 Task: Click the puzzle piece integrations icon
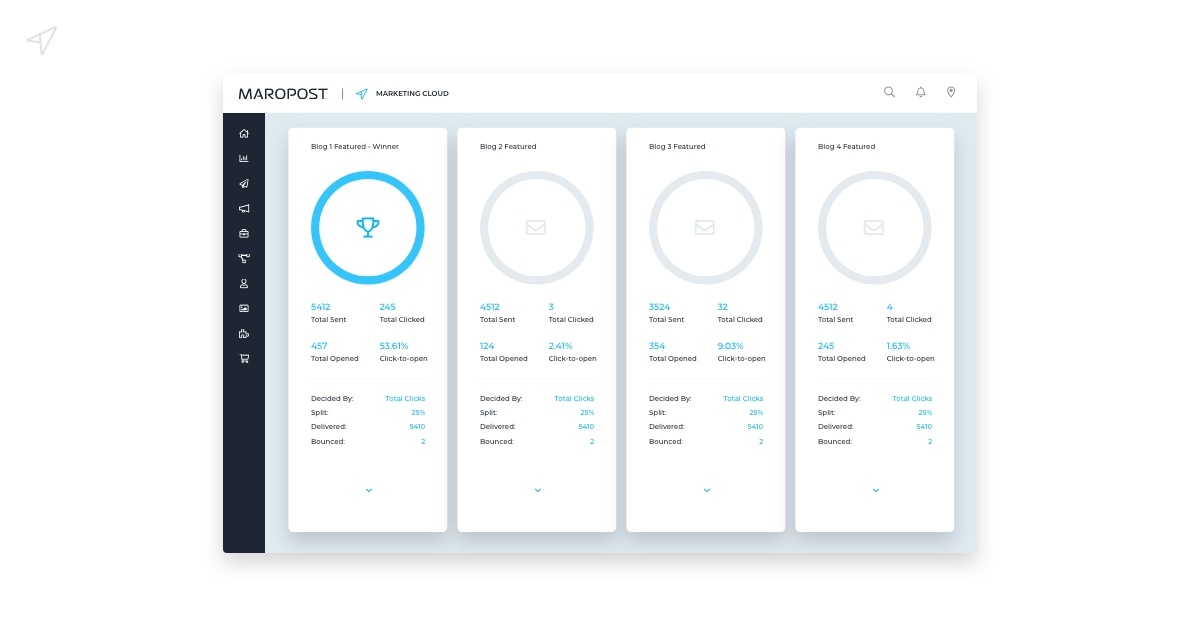(244, 334)
